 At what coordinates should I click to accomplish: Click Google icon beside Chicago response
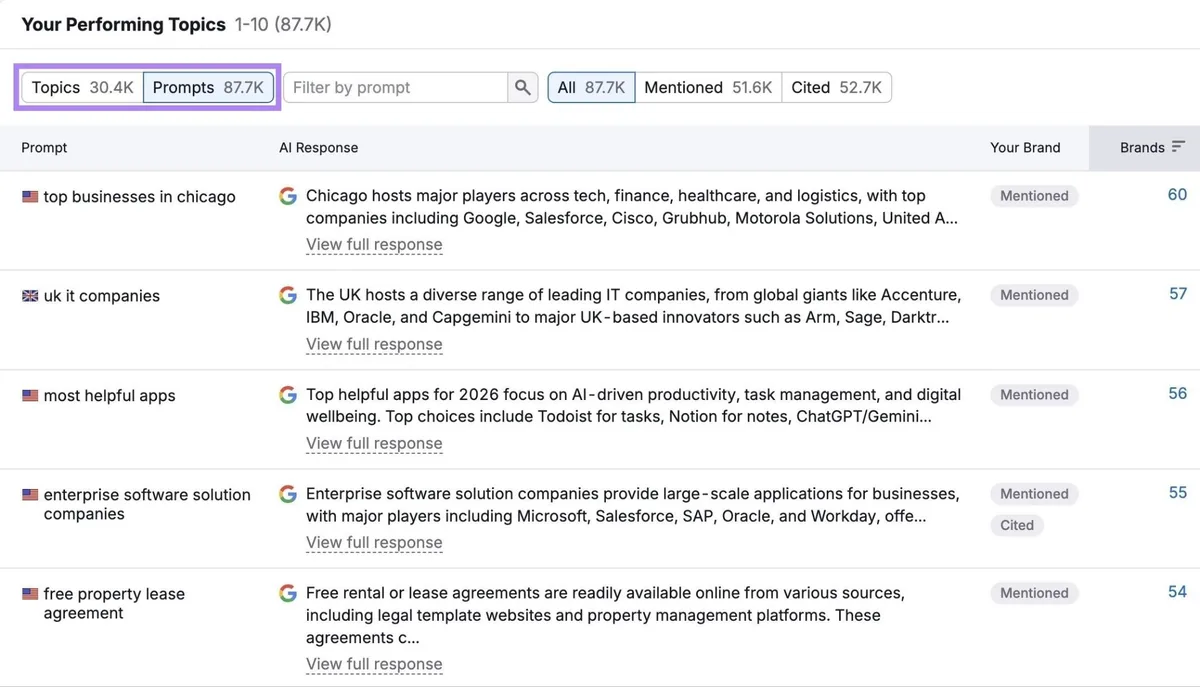coord(288,196)
